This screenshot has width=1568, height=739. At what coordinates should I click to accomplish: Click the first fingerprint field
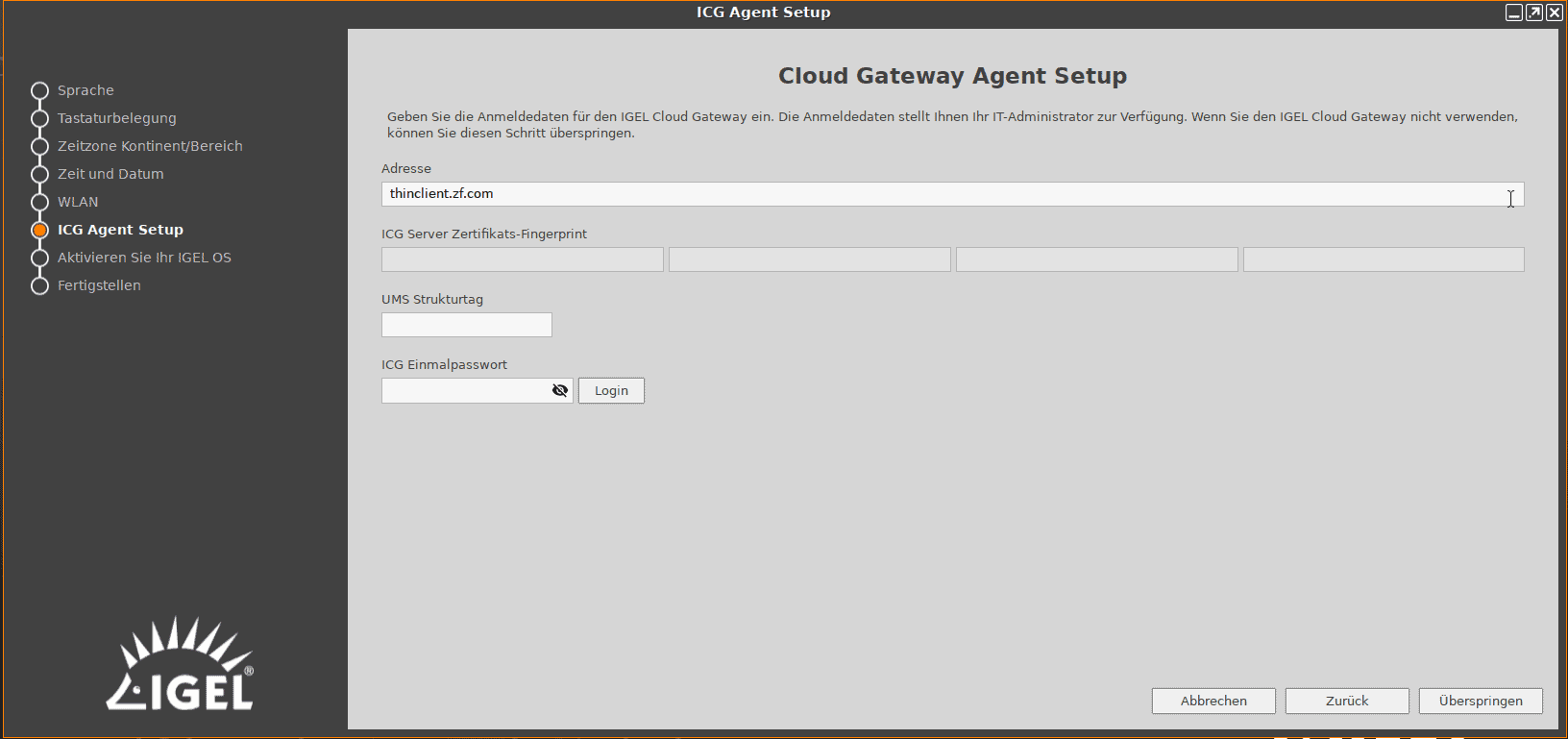(523, 259)
